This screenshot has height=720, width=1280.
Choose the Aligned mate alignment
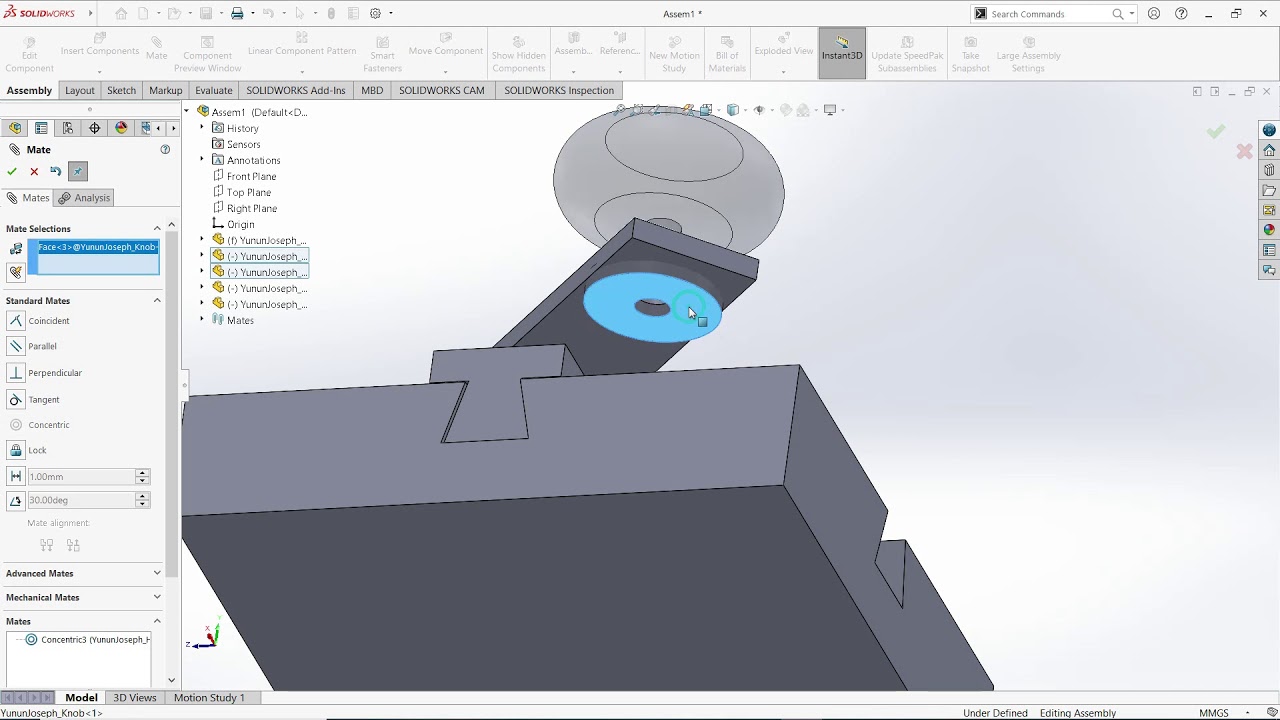[46, 545]
